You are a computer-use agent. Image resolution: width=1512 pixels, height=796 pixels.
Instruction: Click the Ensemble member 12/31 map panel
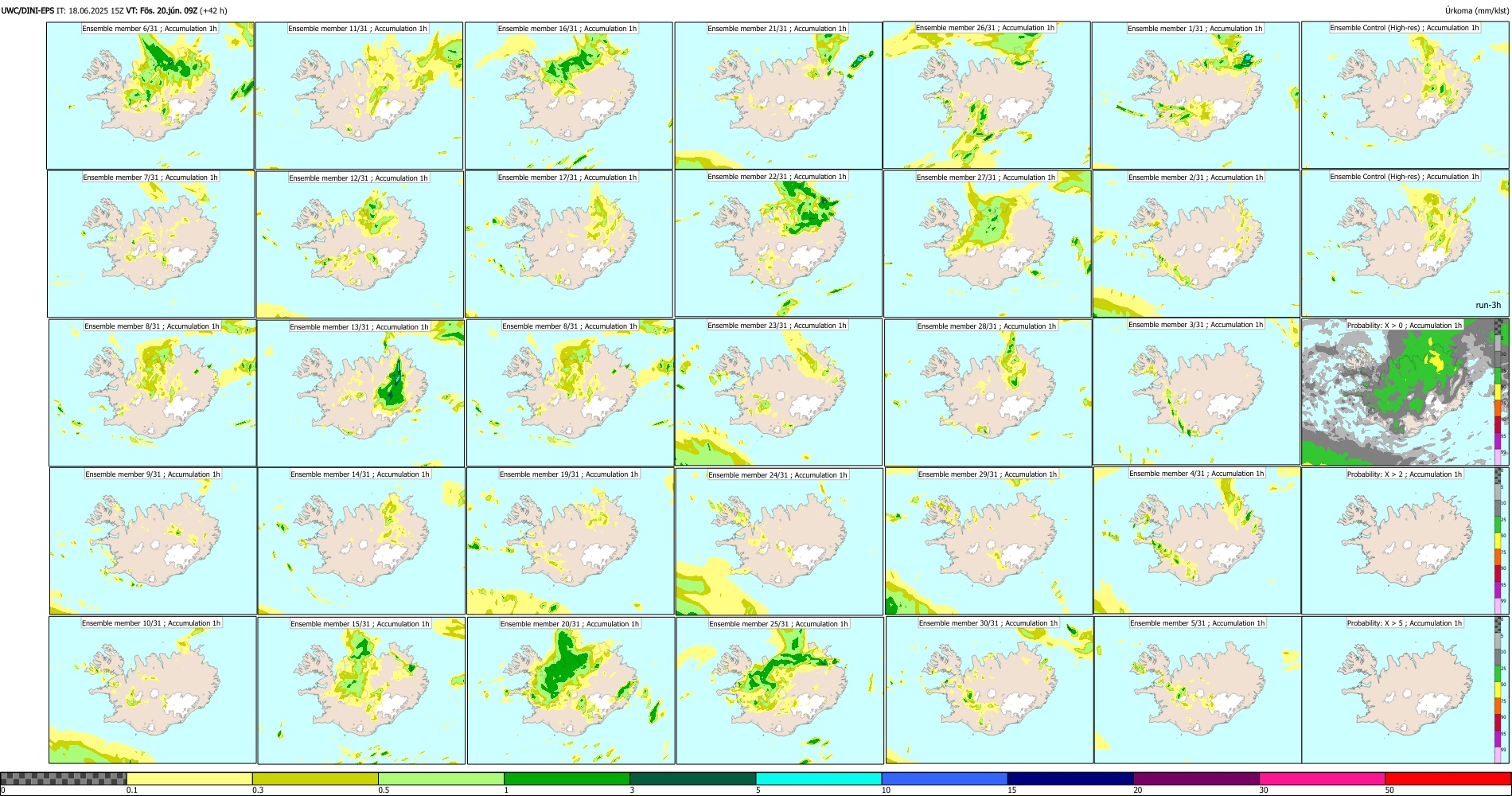360,244
